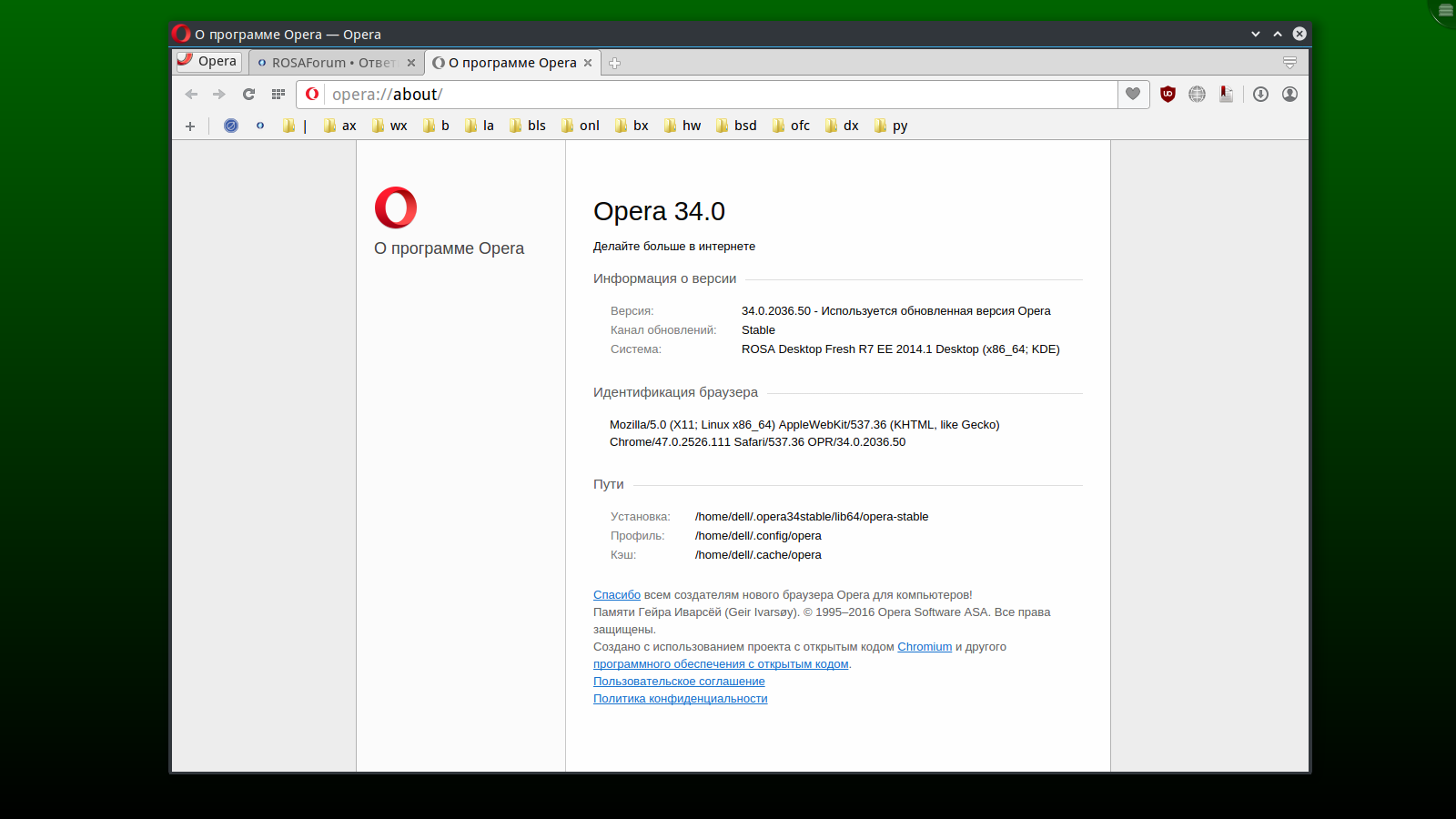Open the Chromium project link
The image size is (1456, 819).
[x=925, y=647]
